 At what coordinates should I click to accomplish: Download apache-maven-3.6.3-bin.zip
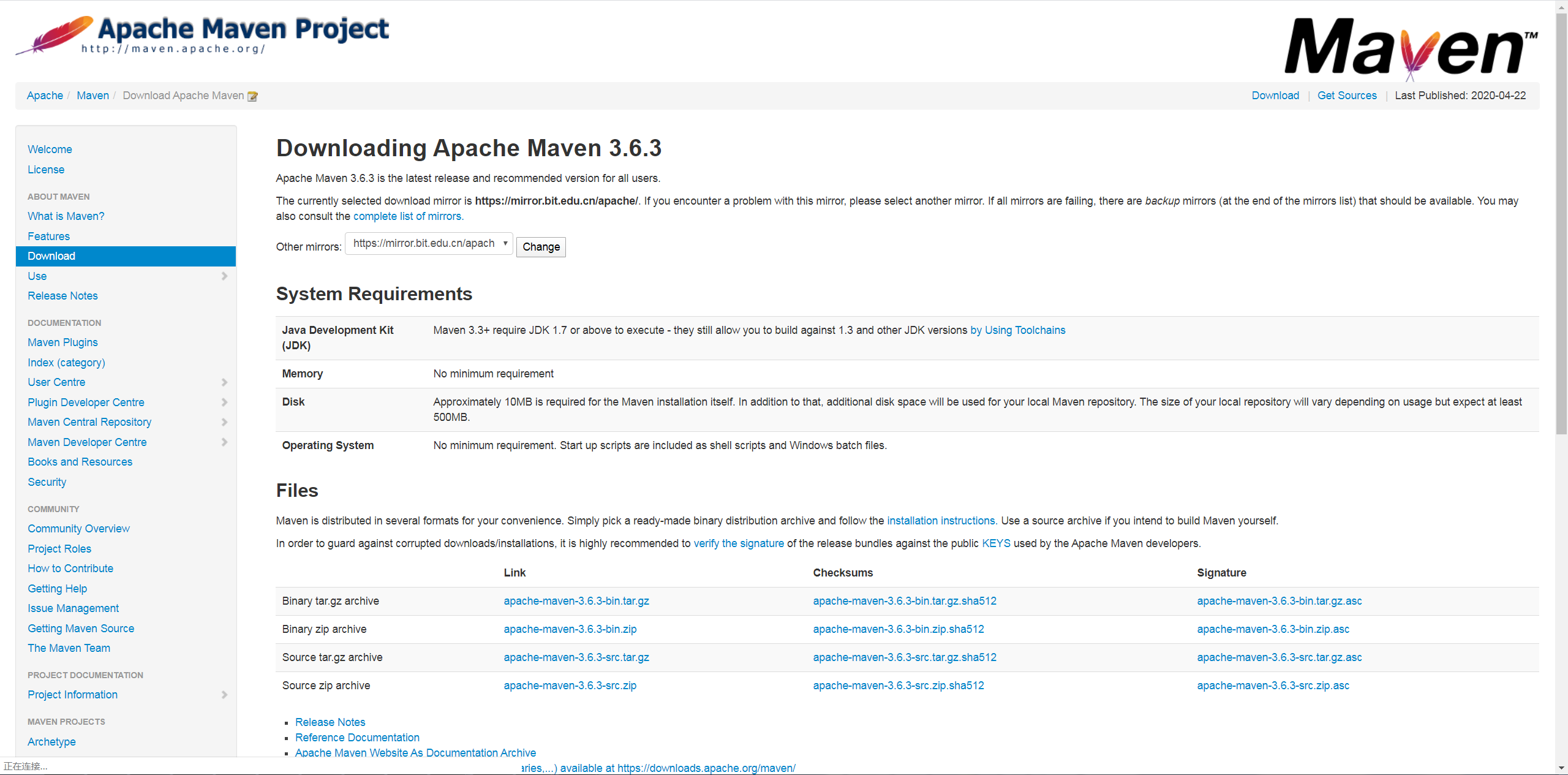coord(570,629)
